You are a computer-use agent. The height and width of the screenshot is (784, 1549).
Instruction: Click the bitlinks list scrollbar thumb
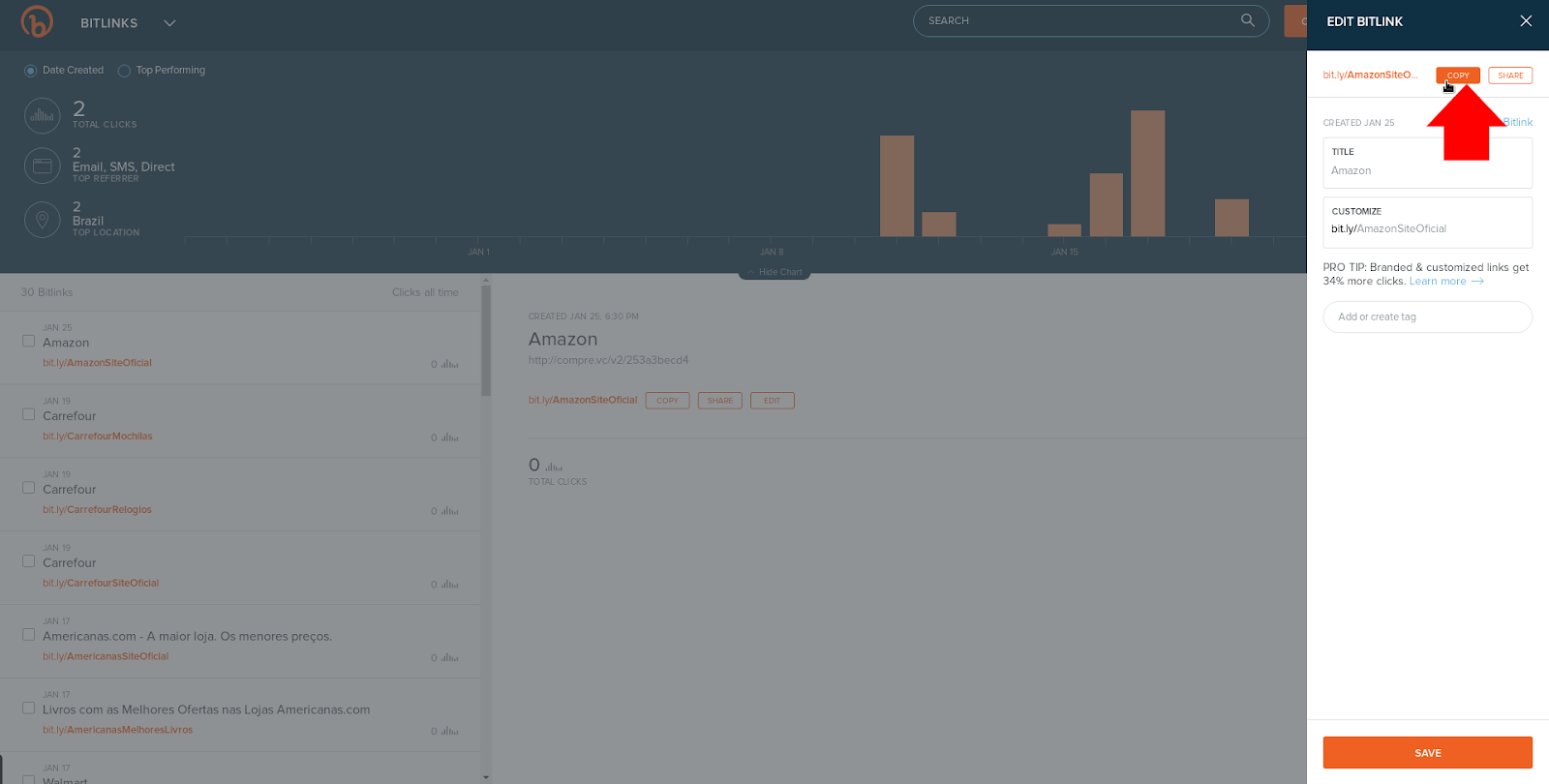click(x=486, y=341)
